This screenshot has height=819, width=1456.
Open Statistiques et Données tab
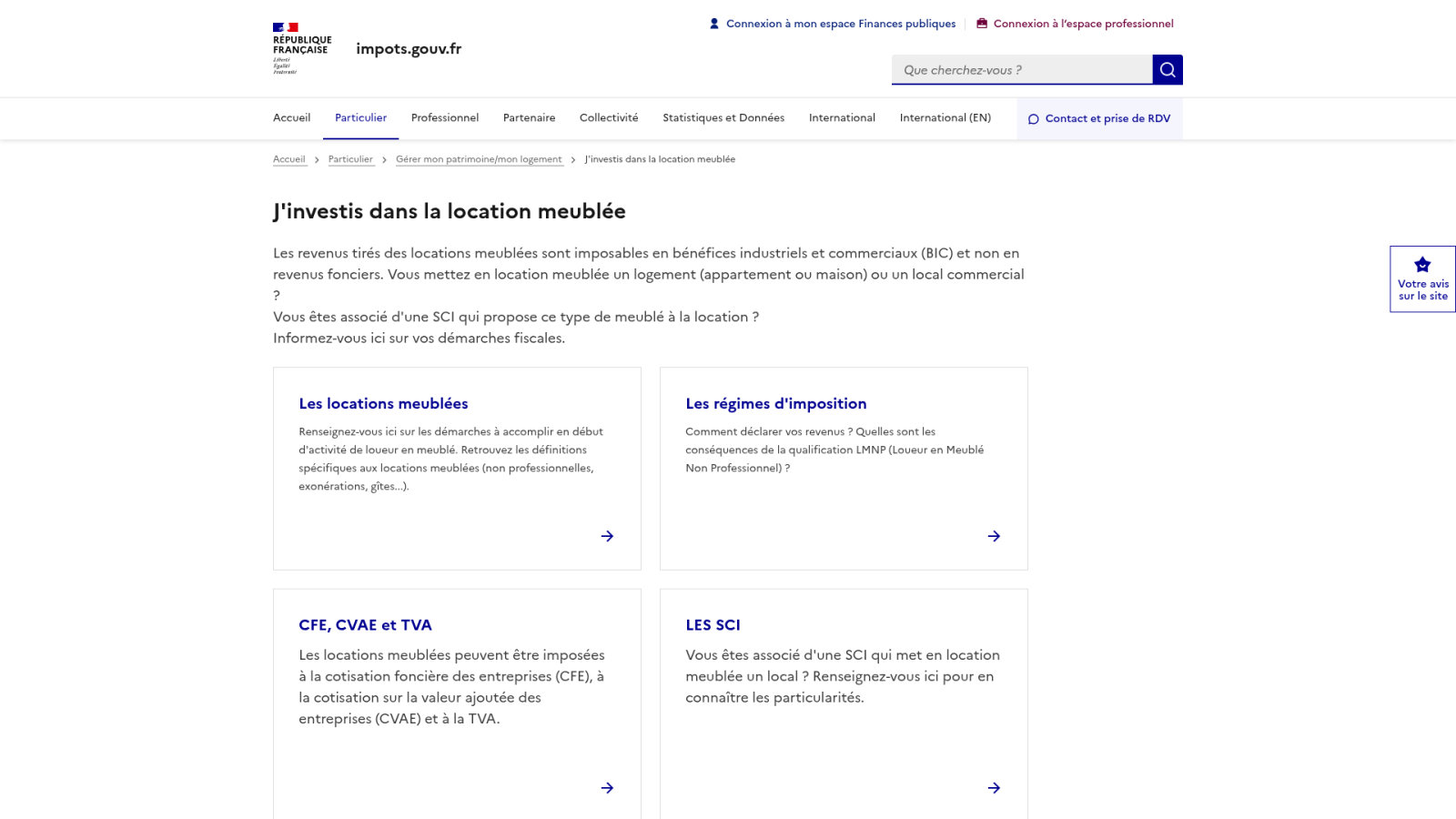tap(723, 118)
